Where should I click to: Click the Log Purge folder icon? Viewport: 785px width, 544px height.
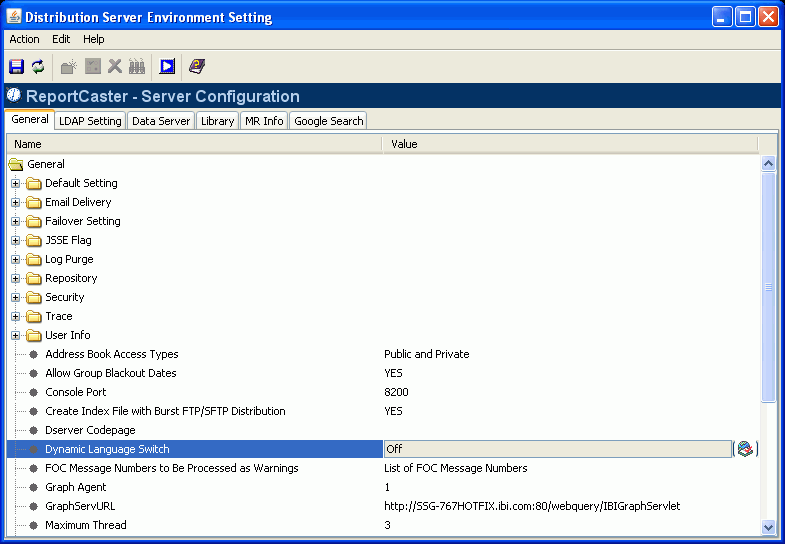coord(34,259)
